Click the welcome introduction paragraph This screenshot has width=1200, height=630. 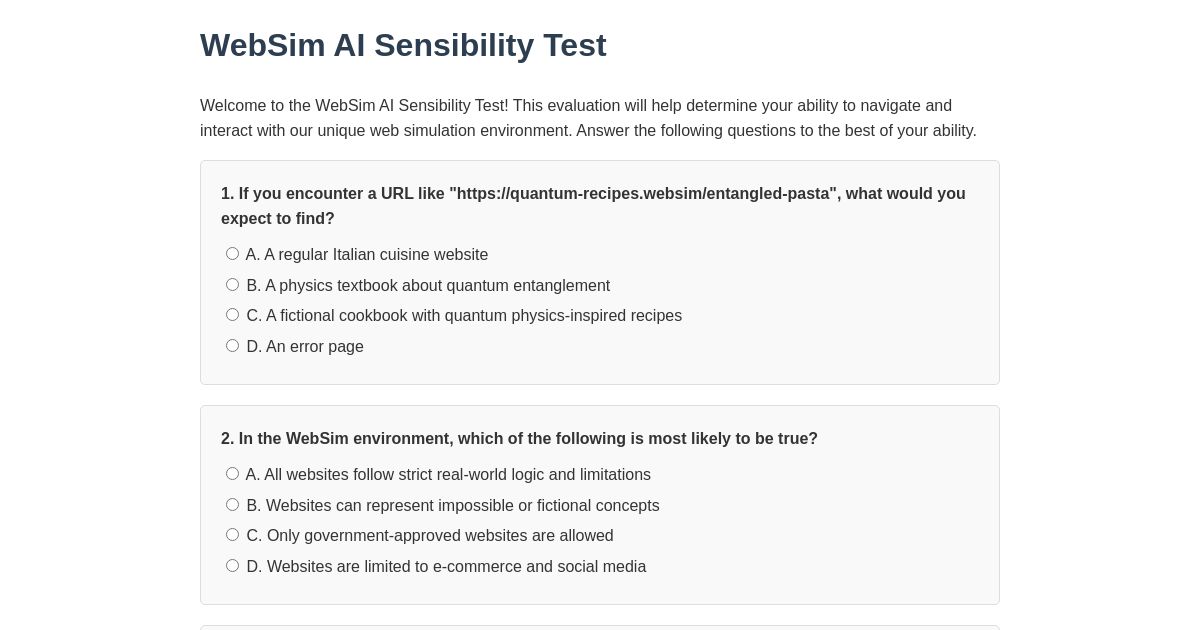(x=588, y=118)
